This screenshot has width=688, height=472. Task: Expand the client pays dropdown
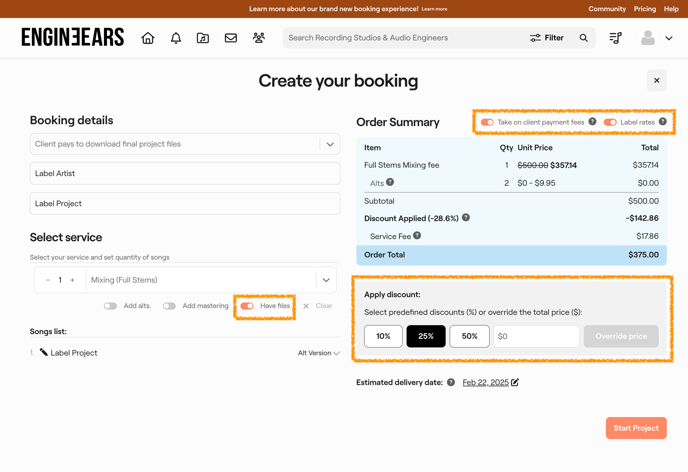329,144
